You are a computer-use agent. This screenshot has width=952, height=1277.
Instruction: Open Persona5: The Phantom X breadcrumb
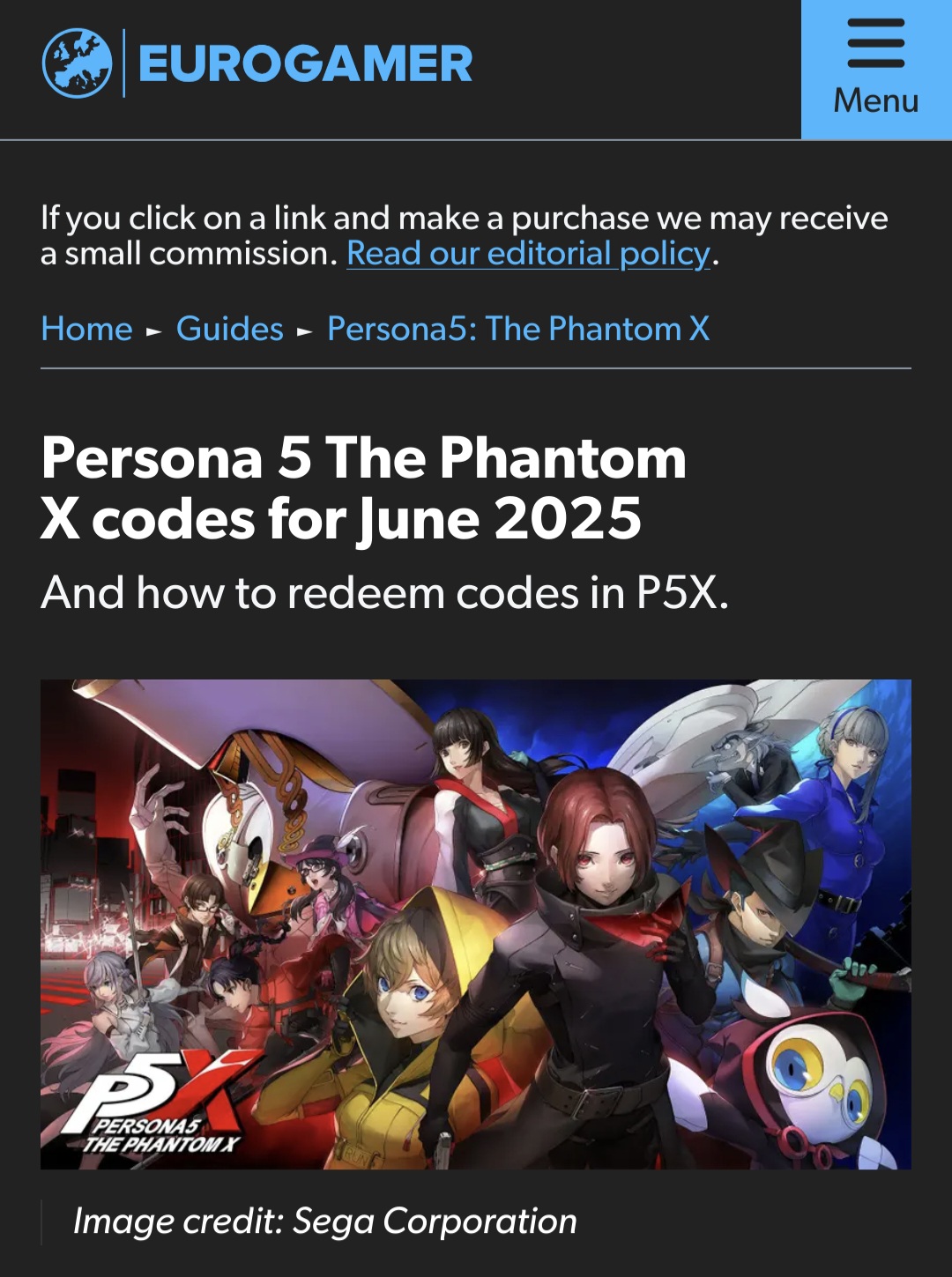518,329
